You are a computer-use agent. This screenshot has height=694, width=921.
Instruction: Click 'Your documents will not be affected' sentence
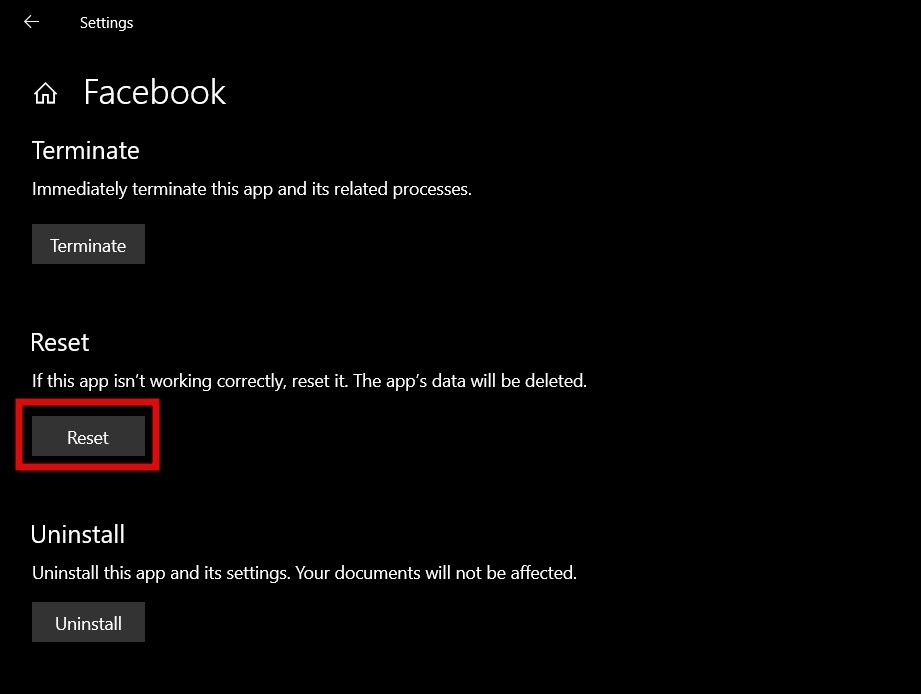[462, 573]
